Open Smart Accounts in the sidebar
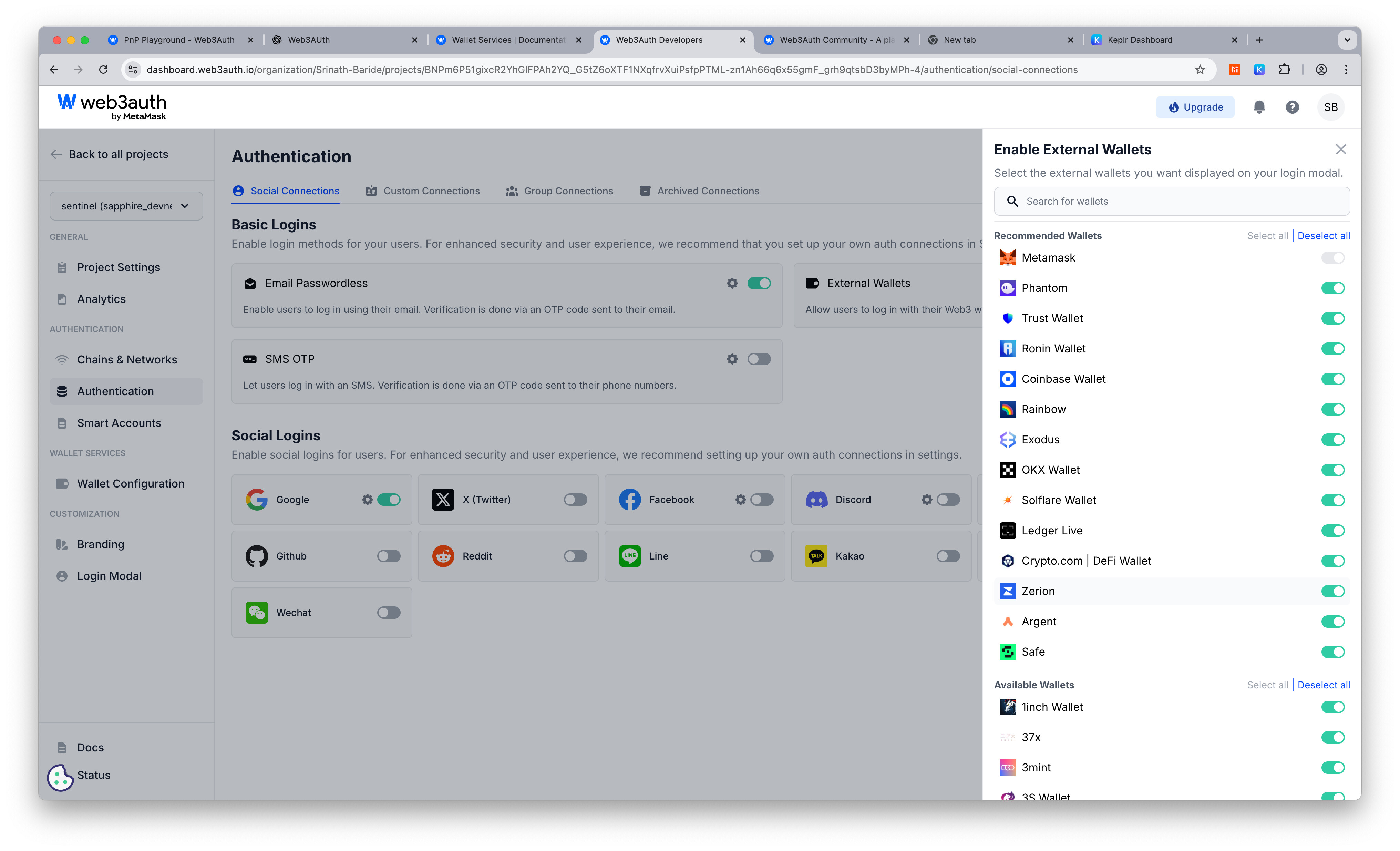 (126, 423)
